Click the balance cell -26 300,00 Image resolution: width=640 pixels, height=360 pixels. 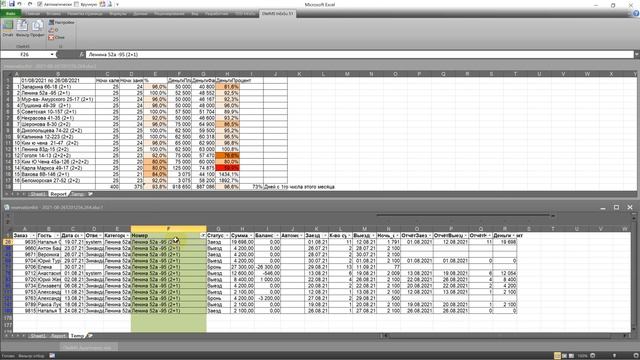pyautogui.click(x=268, y=267)
